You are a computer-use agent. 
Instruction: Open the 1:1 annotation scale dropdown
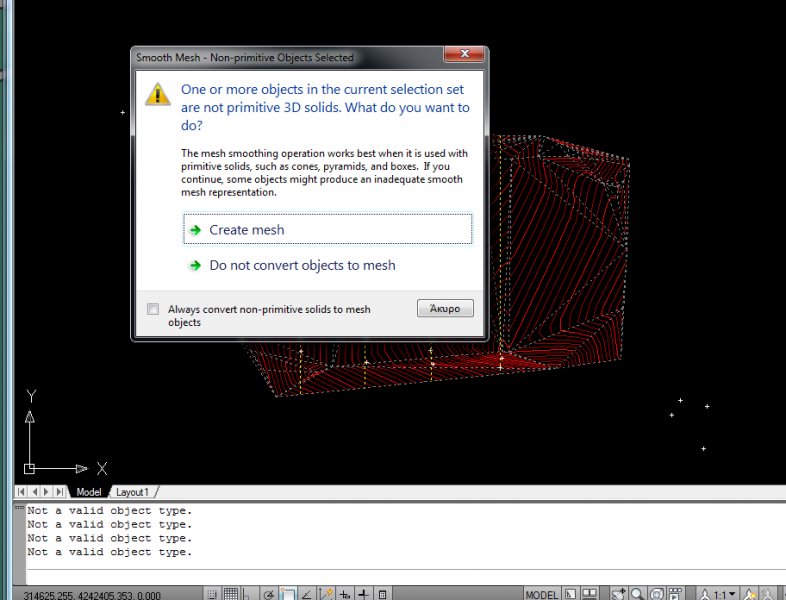click(717, 594)
